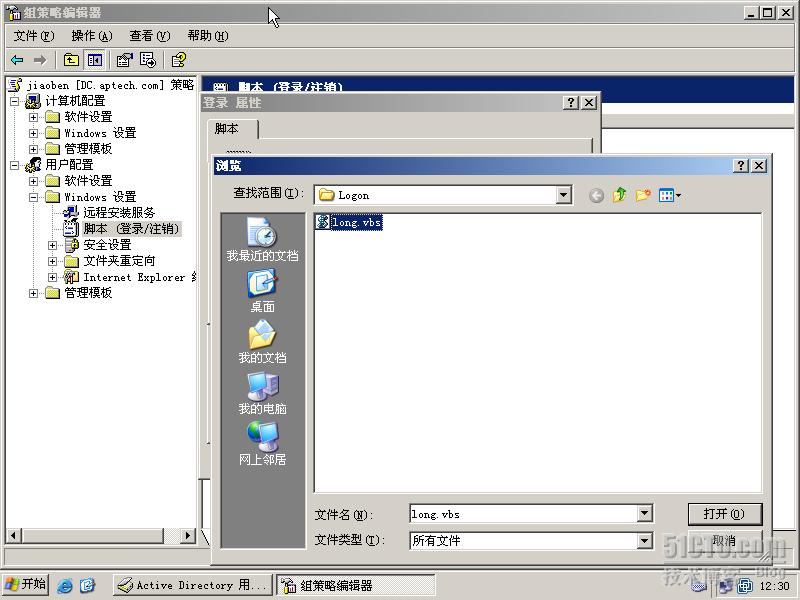The height and width of the screenshot is (600, 800).
Task: Select the long.vbs script file icon
Action: (322, 222)
